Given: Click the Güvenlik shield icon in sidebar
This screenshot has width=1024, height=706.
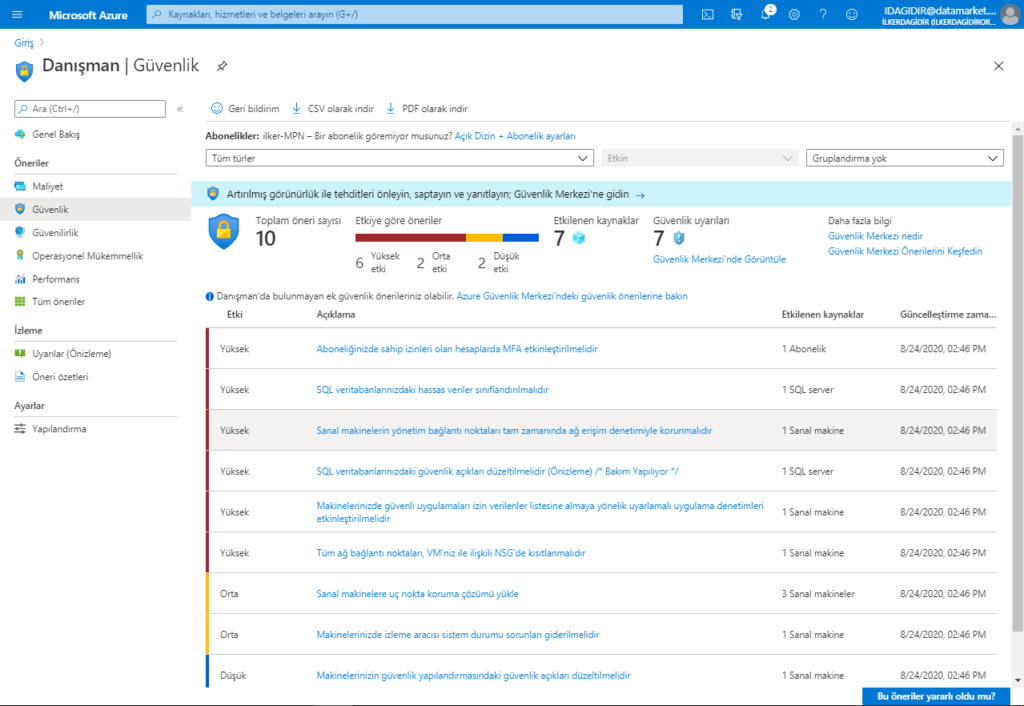Looking at the screenshot, I should pyautogui.click(x=20, y=210).
